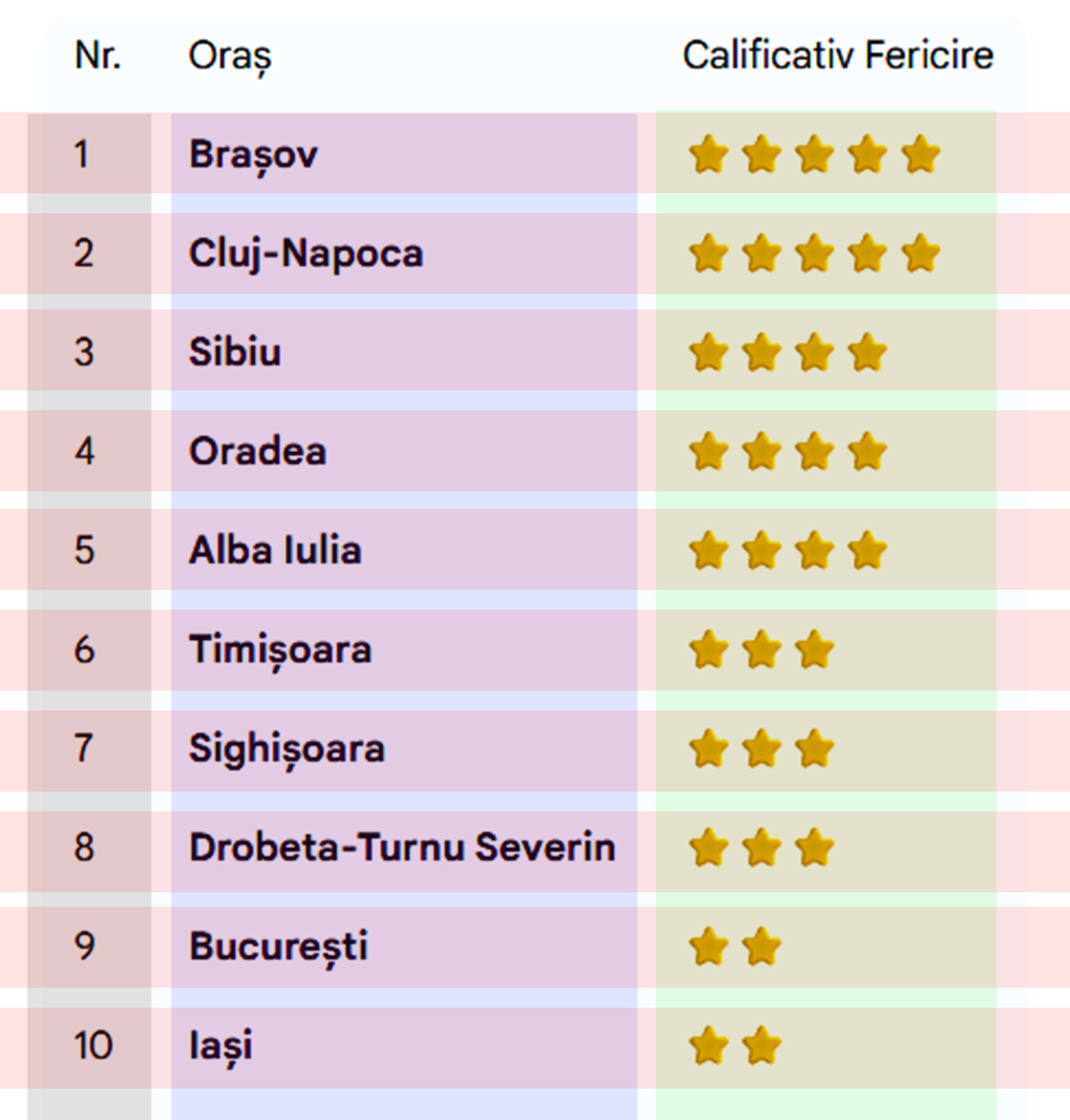This screenshot has height=1120, width=1070.
Task: Click the third star for Drobeta-Turnu Severin
Action: click(815, 848)
